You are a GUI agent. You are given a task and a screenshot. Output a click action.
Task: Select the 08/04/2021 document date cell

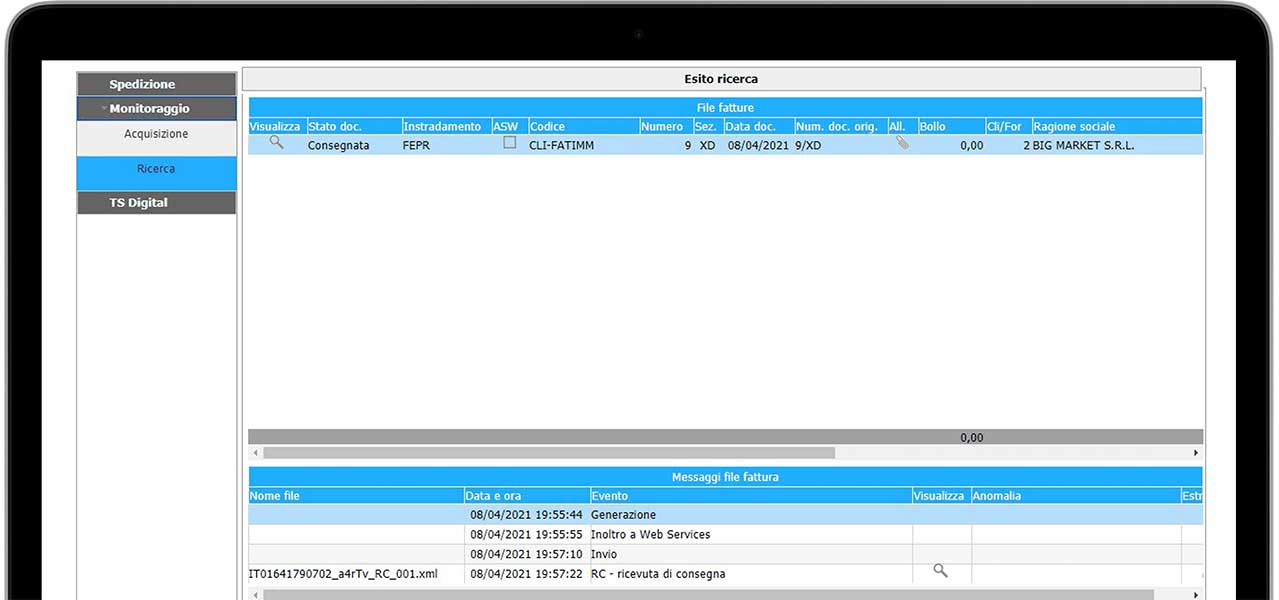(x=759, y=145)
